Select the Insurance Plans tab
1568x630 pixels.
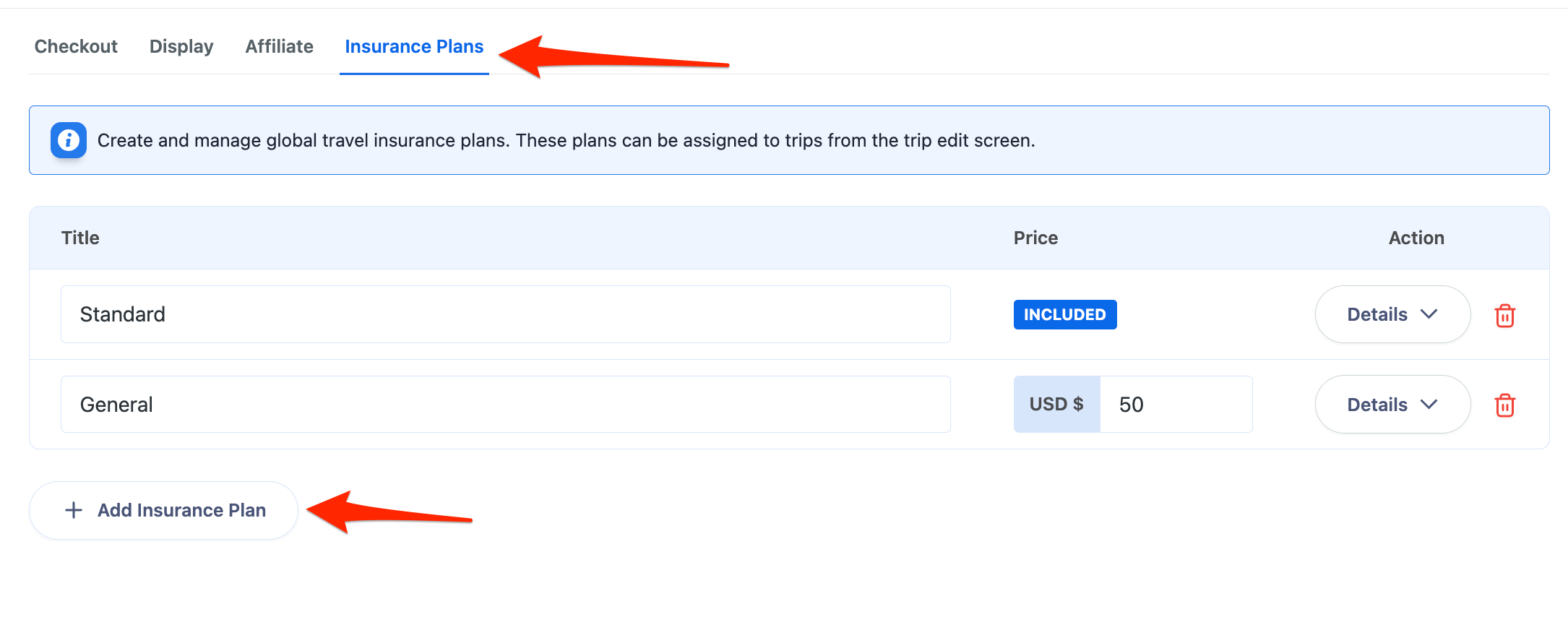pyautogui.click(x=414, y=47)
